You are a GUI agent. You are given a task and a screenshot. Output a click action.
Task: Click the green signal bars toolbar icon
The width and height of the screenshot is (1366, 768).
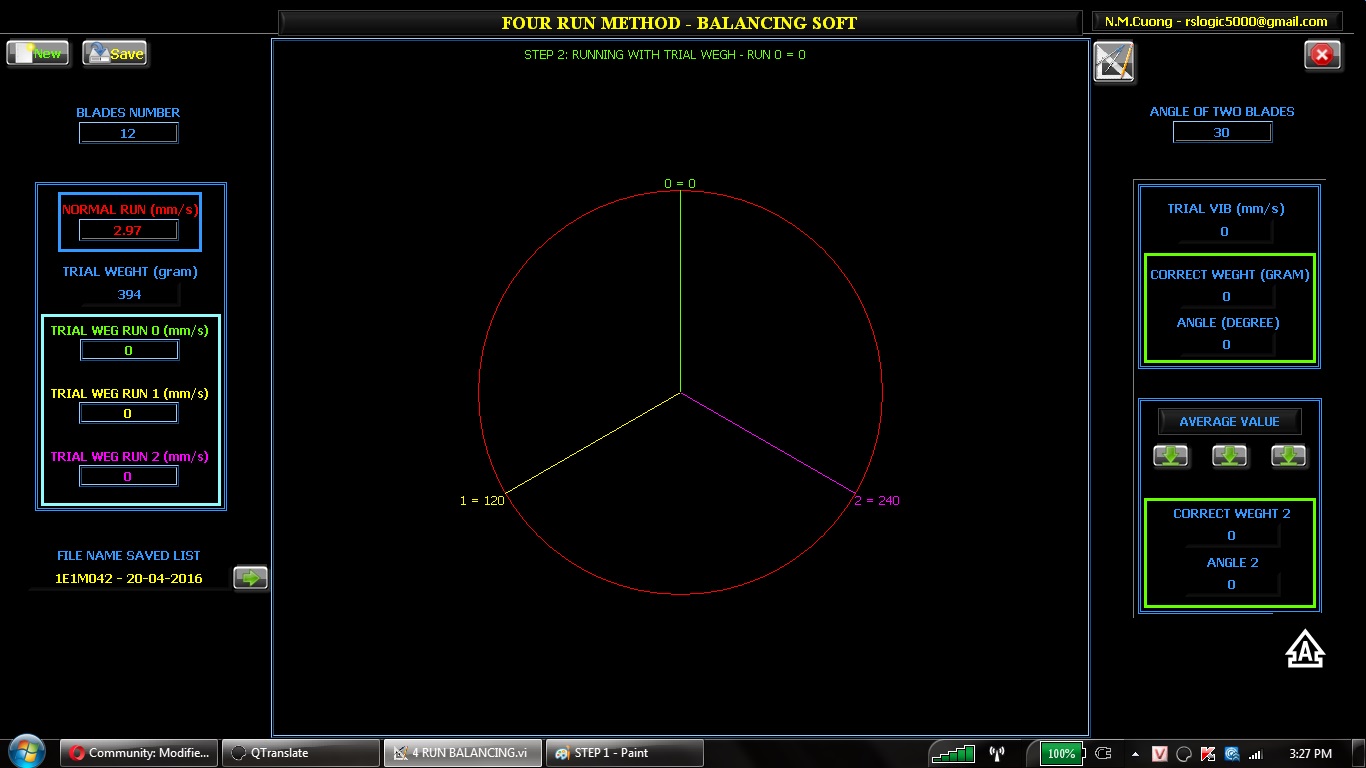click(x=953, y=753)
